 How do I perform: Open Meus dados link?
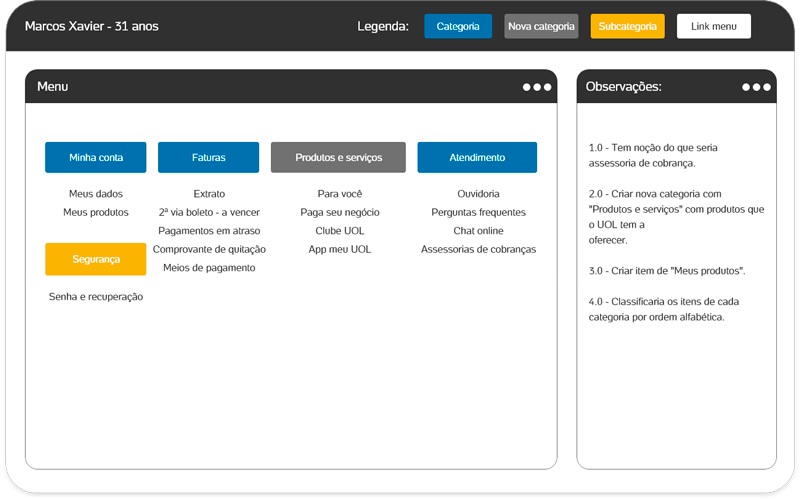pyautogui.click(x=96, y=194)
